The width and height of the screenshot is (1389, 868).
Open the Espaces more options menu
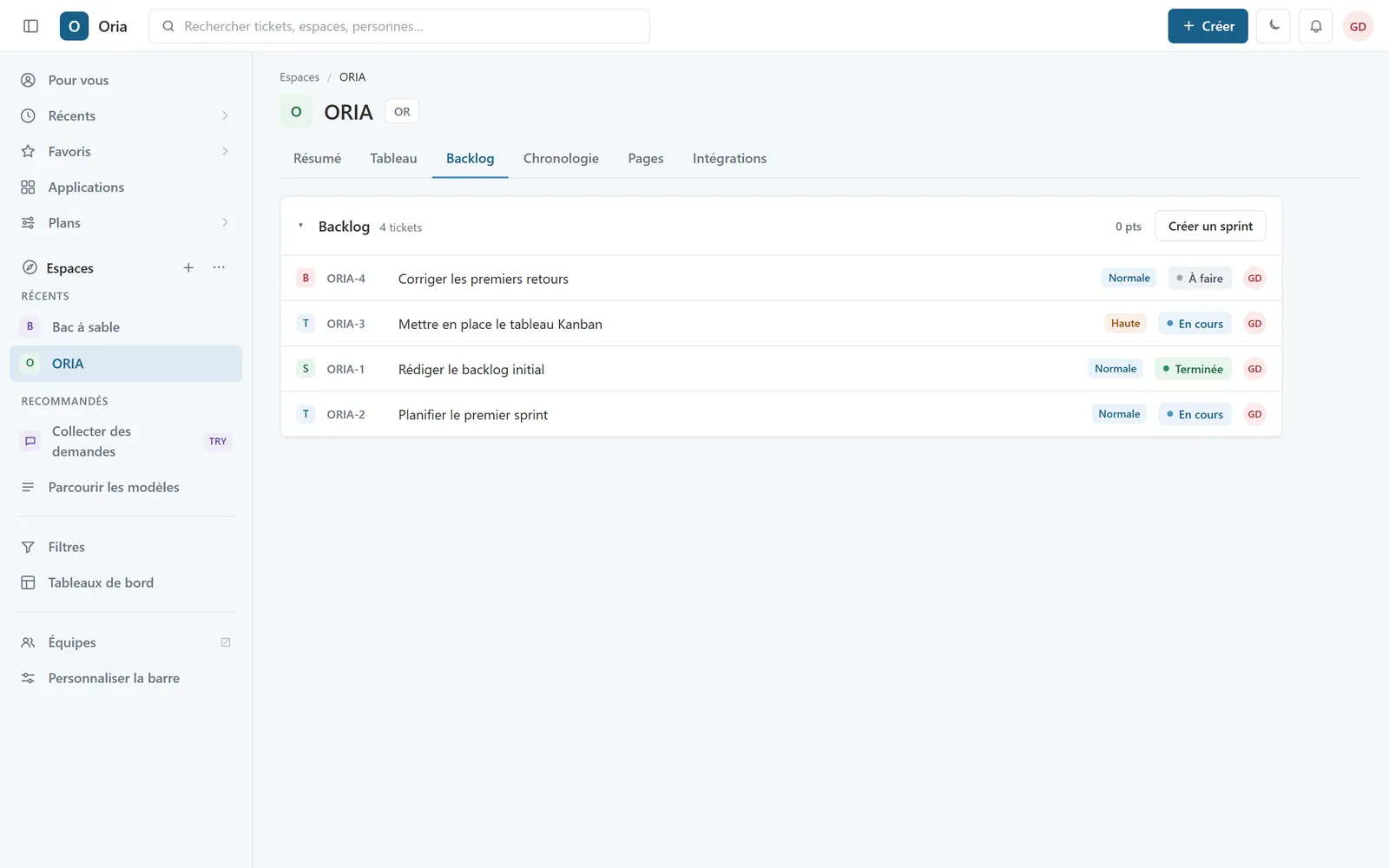point(219,267)
